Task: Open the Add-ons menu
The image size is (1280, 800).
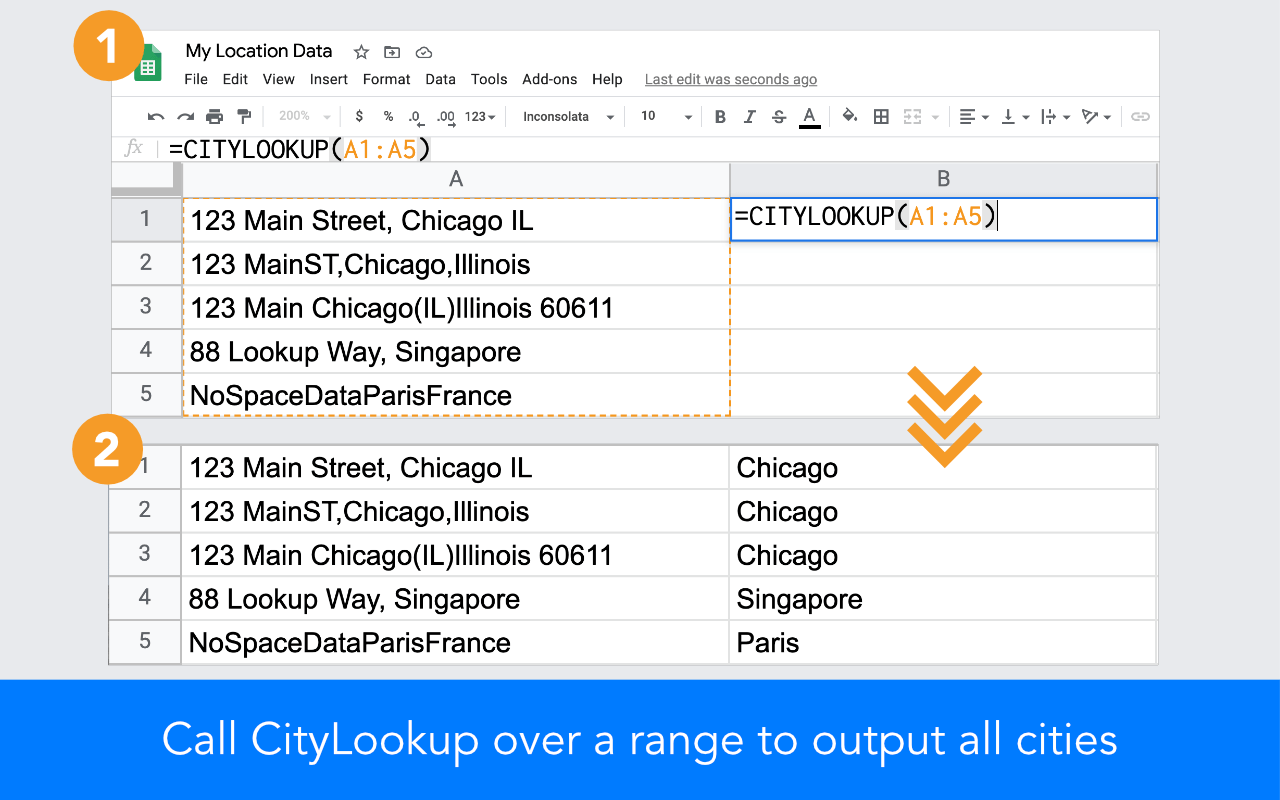Action: (549, 79)
